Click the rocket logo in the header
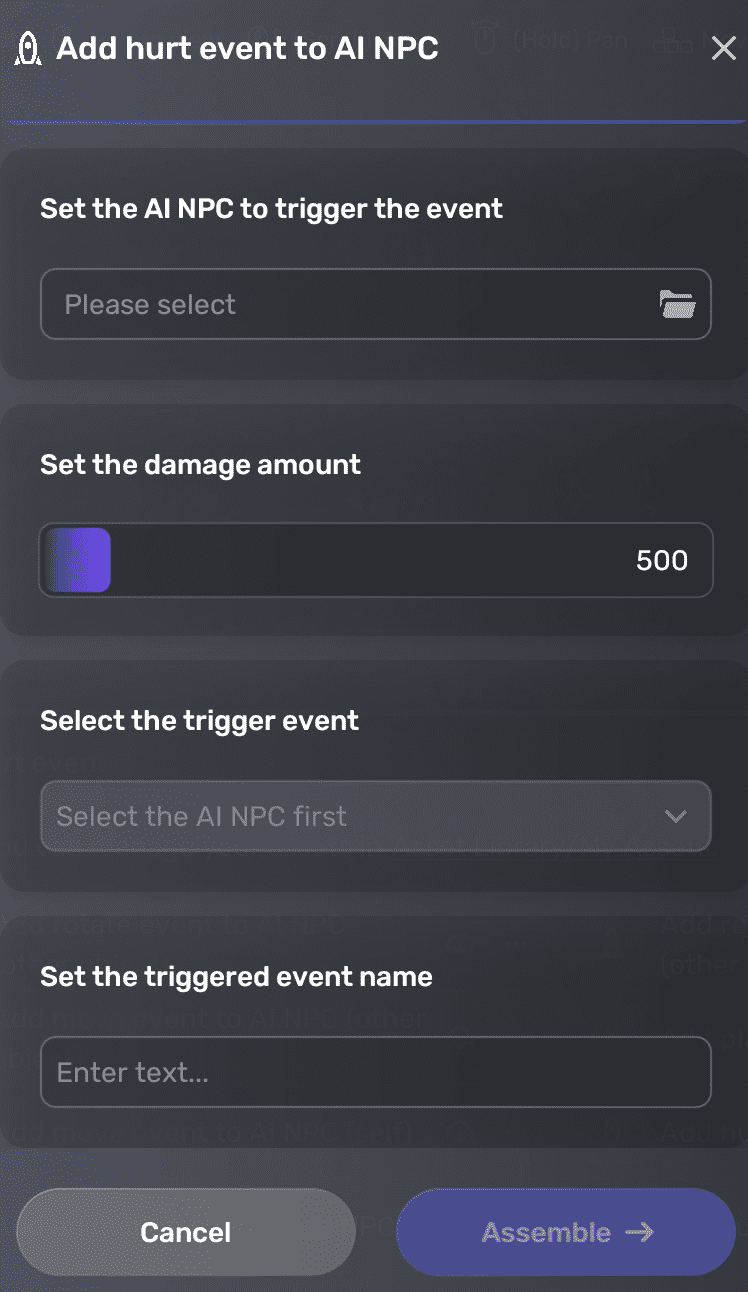 (x=28, y=47)
